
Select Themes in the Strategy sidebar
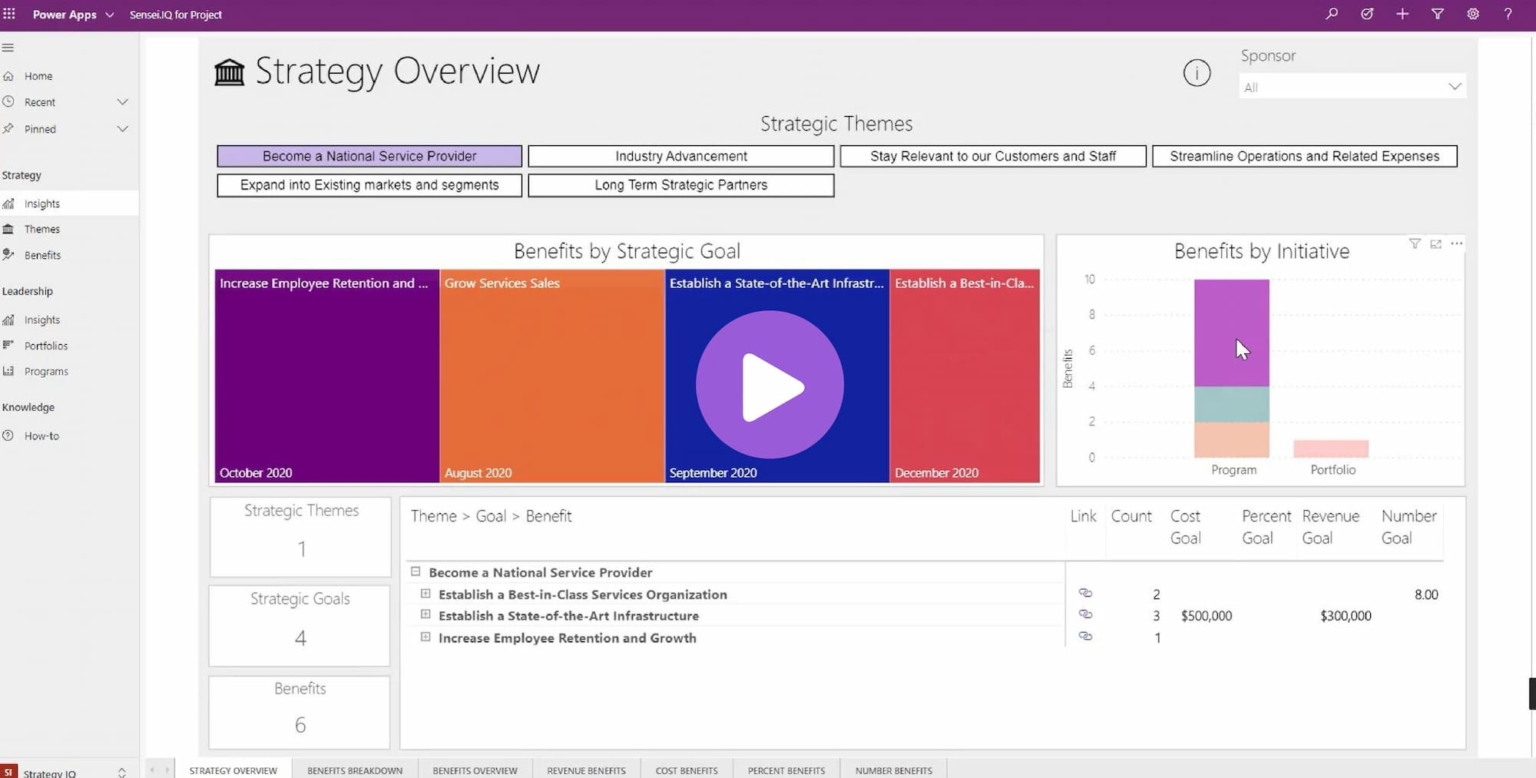point(44,229)
